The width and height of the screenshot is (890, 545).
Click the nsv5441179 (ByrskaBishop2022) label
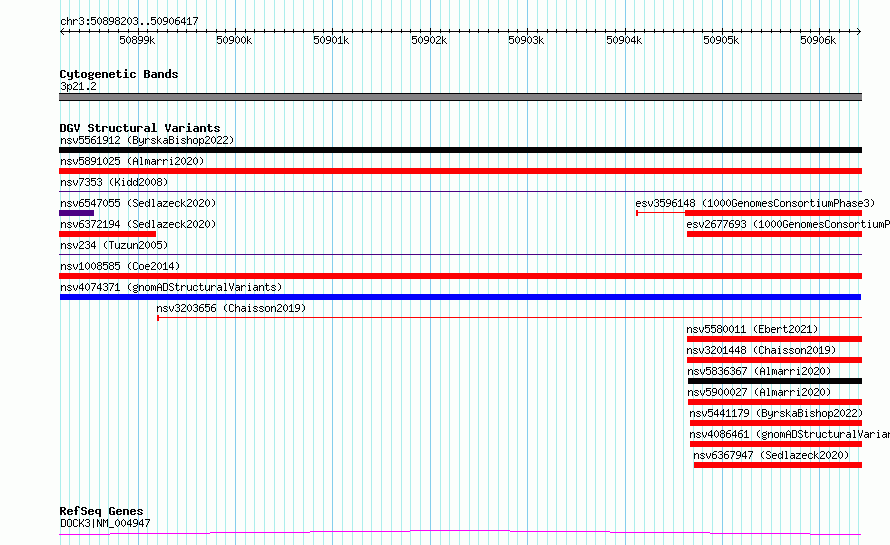(x=776, y=413)
